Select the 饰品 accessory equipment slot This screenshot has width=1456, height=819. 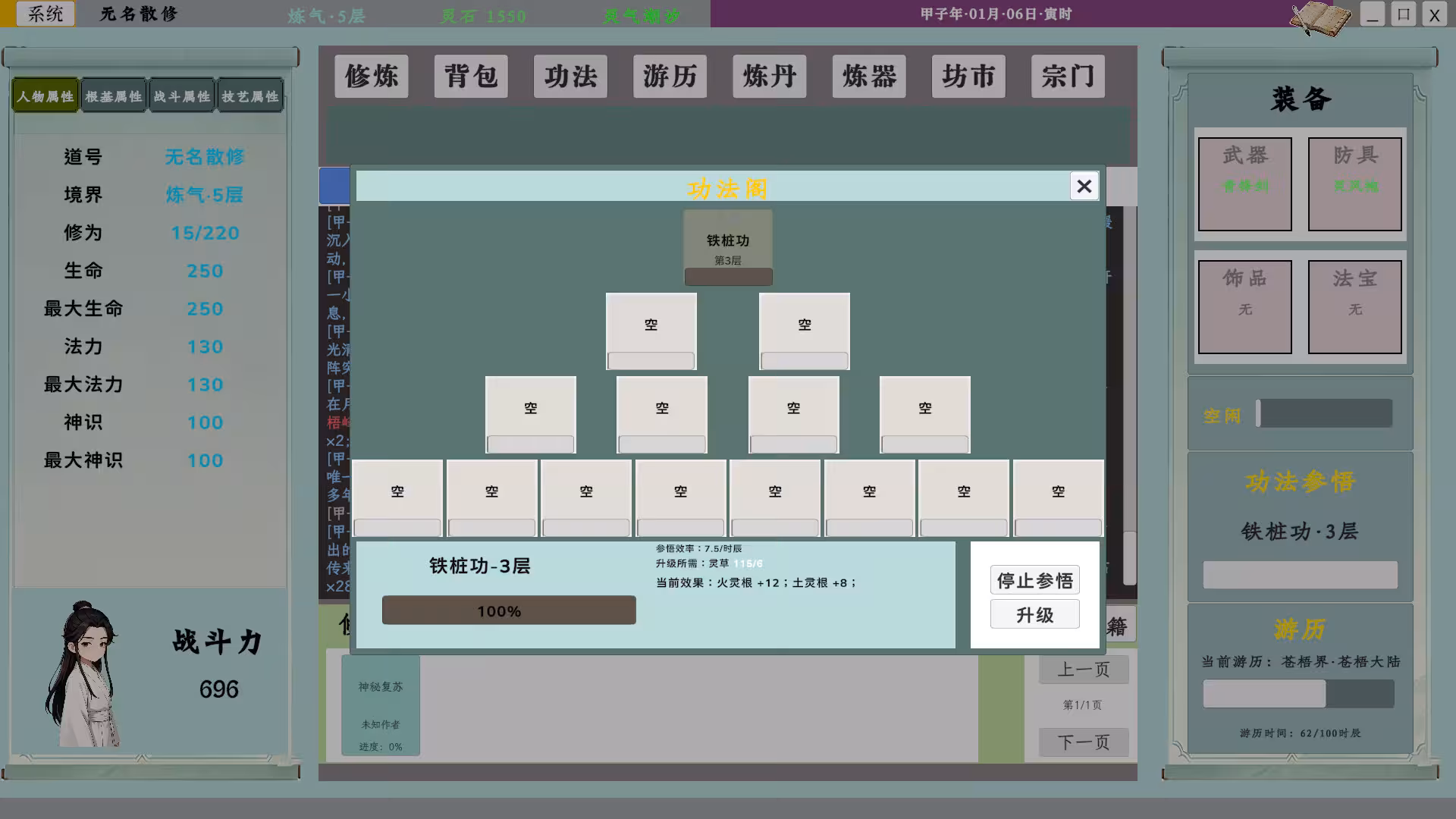tap(1245, 307)
